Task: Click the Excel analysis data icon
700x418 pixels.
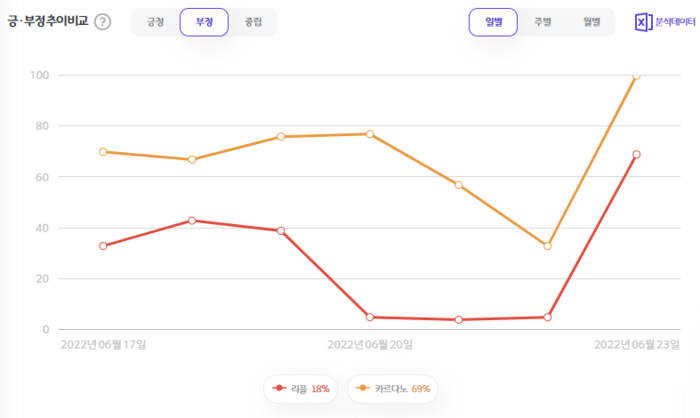Action: coord(643,22)
